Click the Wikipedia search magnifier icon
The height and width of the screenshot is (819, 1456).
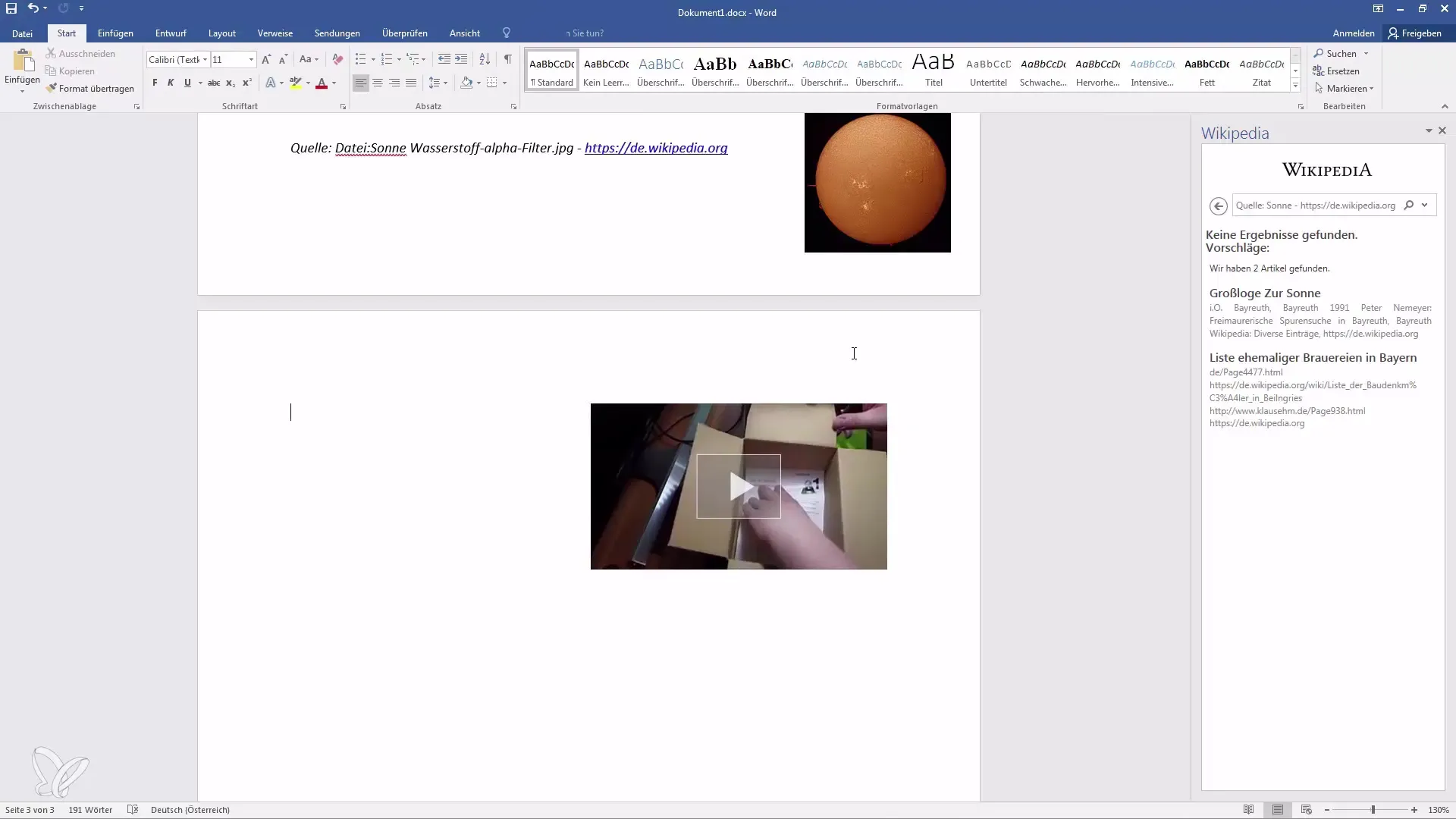click(x=1409, y=206)
